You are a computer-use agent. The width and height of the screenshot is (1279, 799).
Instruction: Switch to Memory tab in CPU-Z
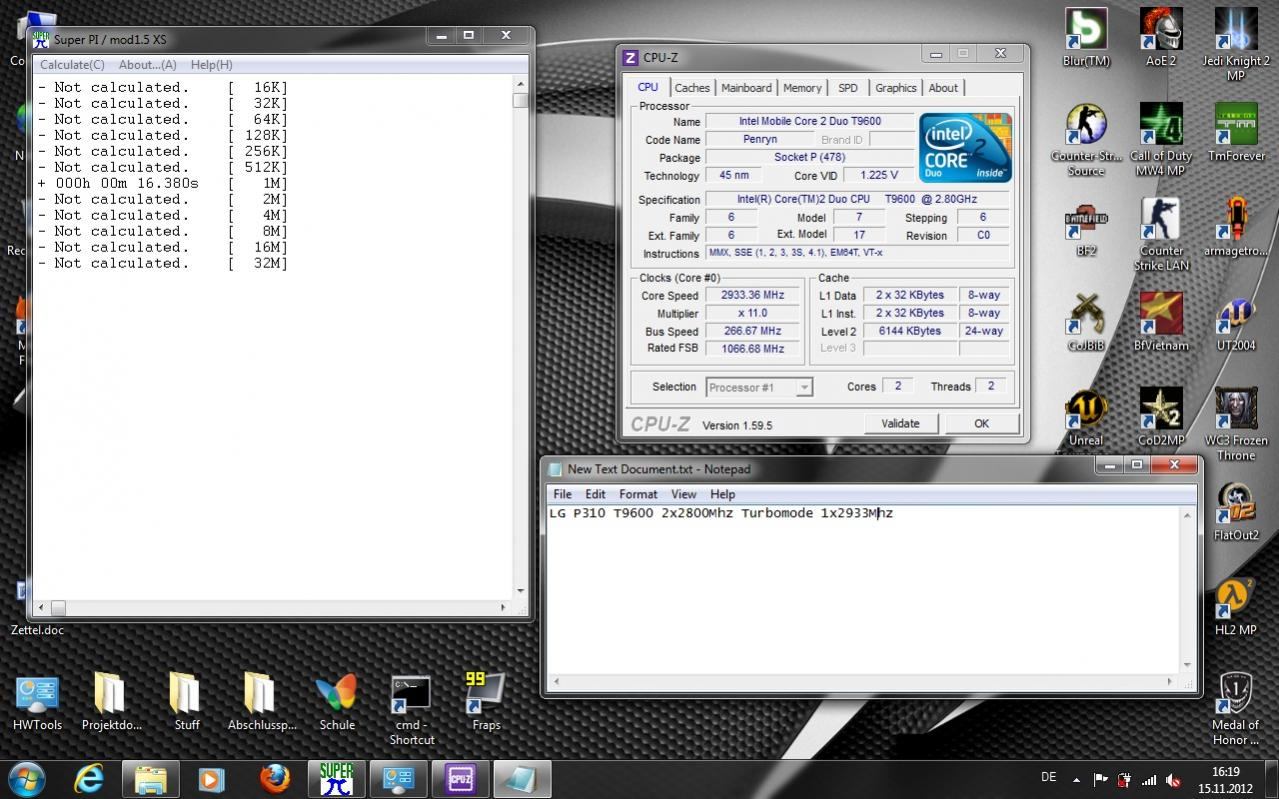[x=802, y=88]
